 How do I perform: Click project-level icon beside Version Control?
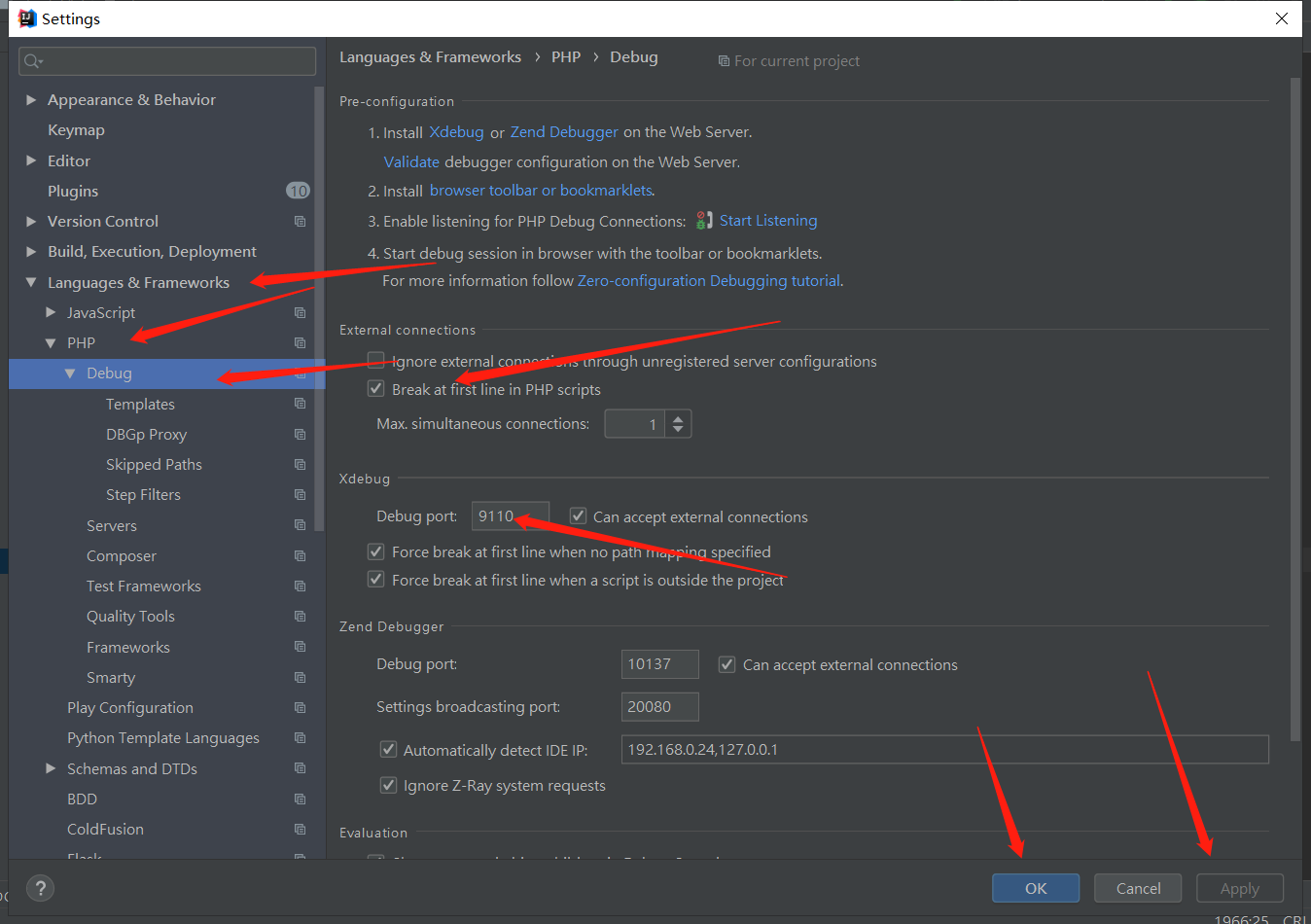click(x=300, y=222)
